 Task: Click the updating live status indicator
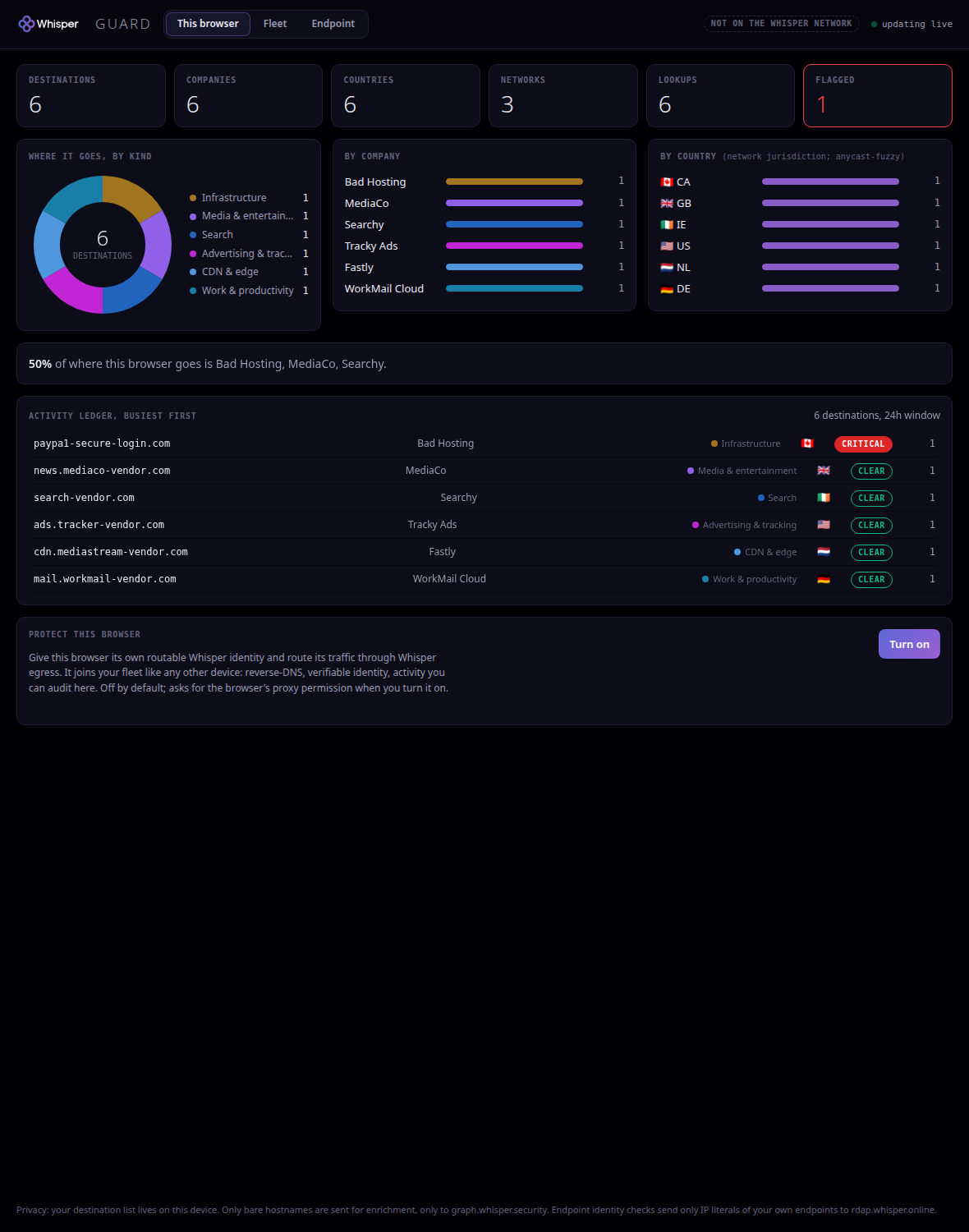point(912,25)
